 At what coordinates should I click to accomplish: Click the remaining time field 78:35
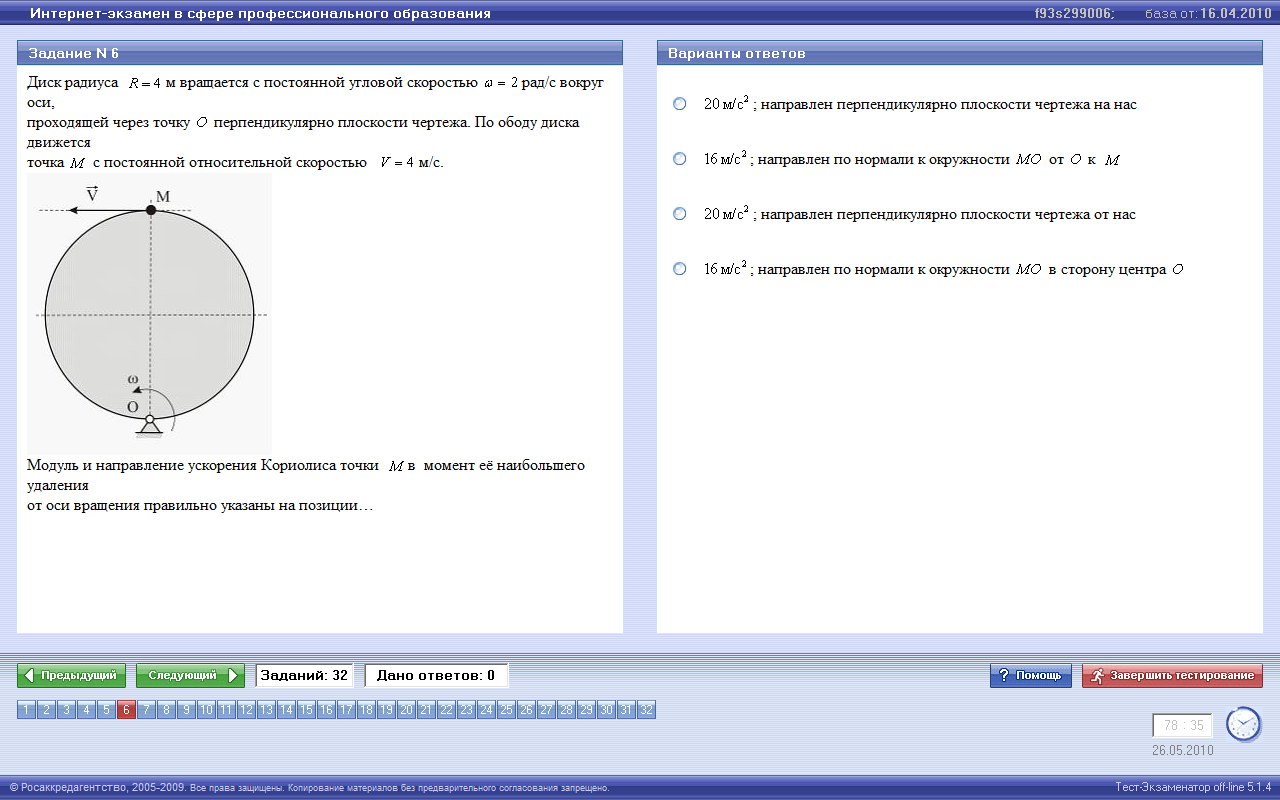point(1182,726)
